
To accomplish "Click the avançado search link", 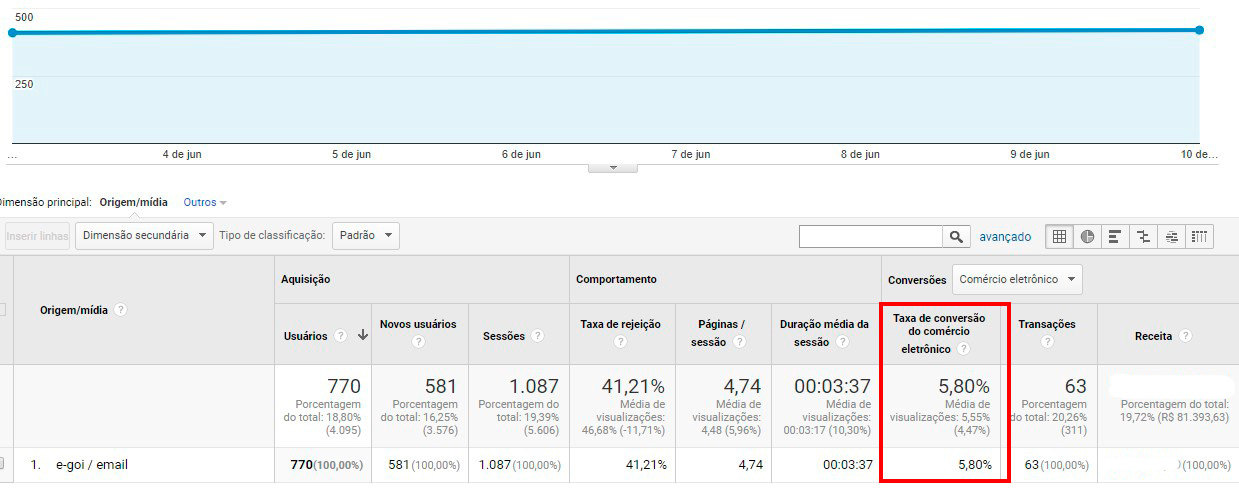I will (x=1005, y=237).
